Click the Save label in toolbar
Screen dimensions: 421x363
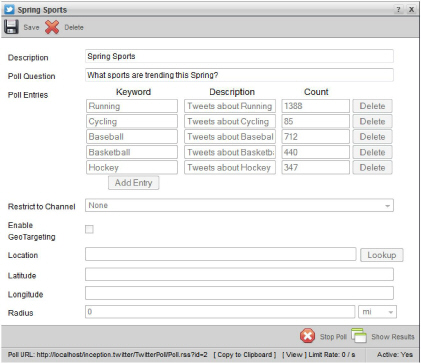pyautogui.click(x=31, y=27)
